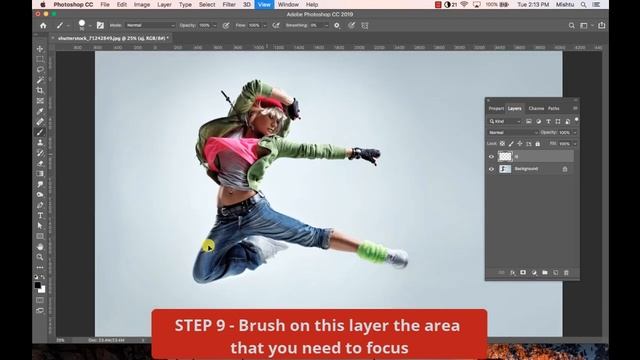Select the History Brush tool
Viewport: 640px width, 360px height.
tap(40, 153)
